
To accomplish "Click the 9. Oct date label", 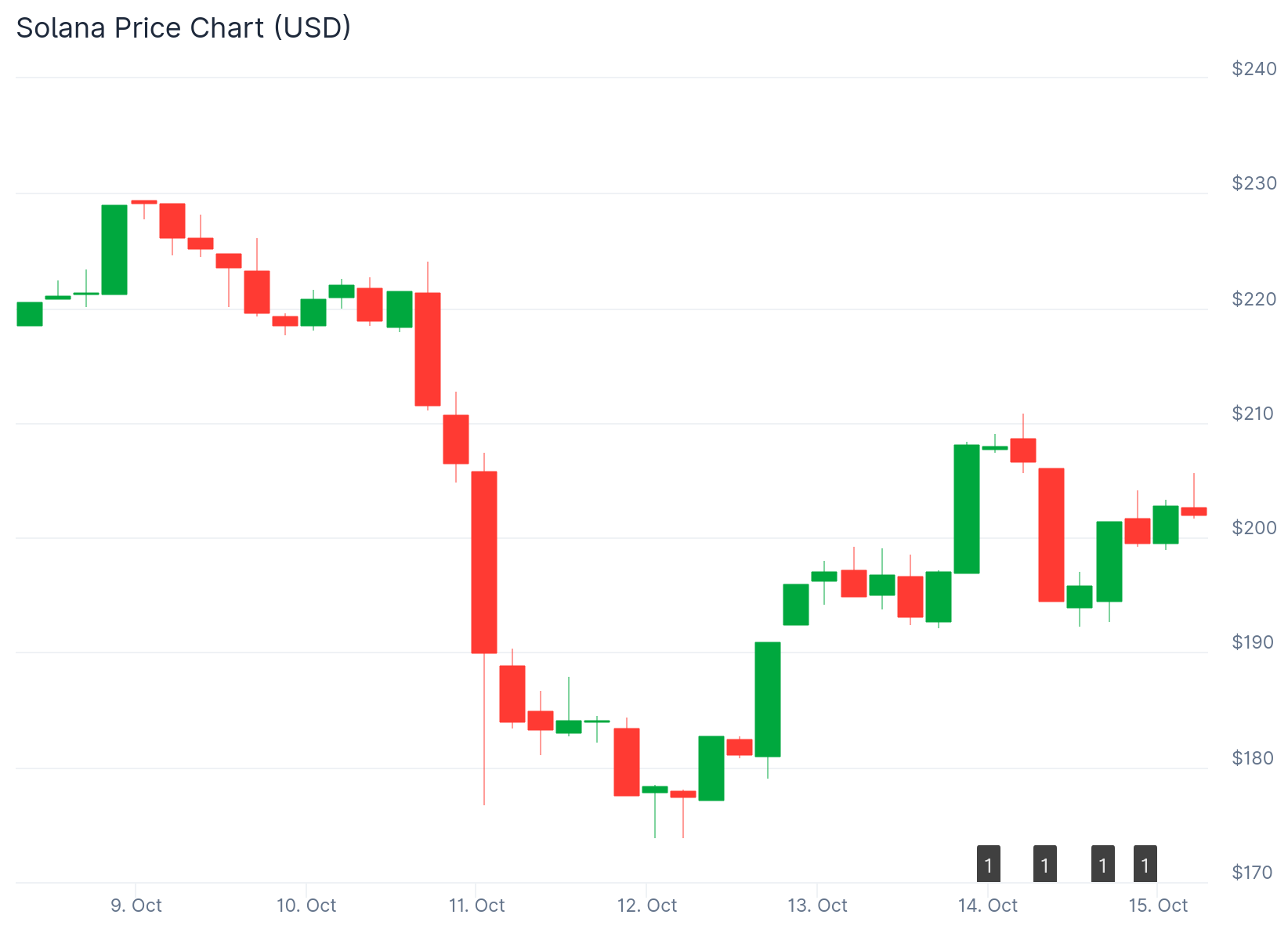I will pos(136,906).
